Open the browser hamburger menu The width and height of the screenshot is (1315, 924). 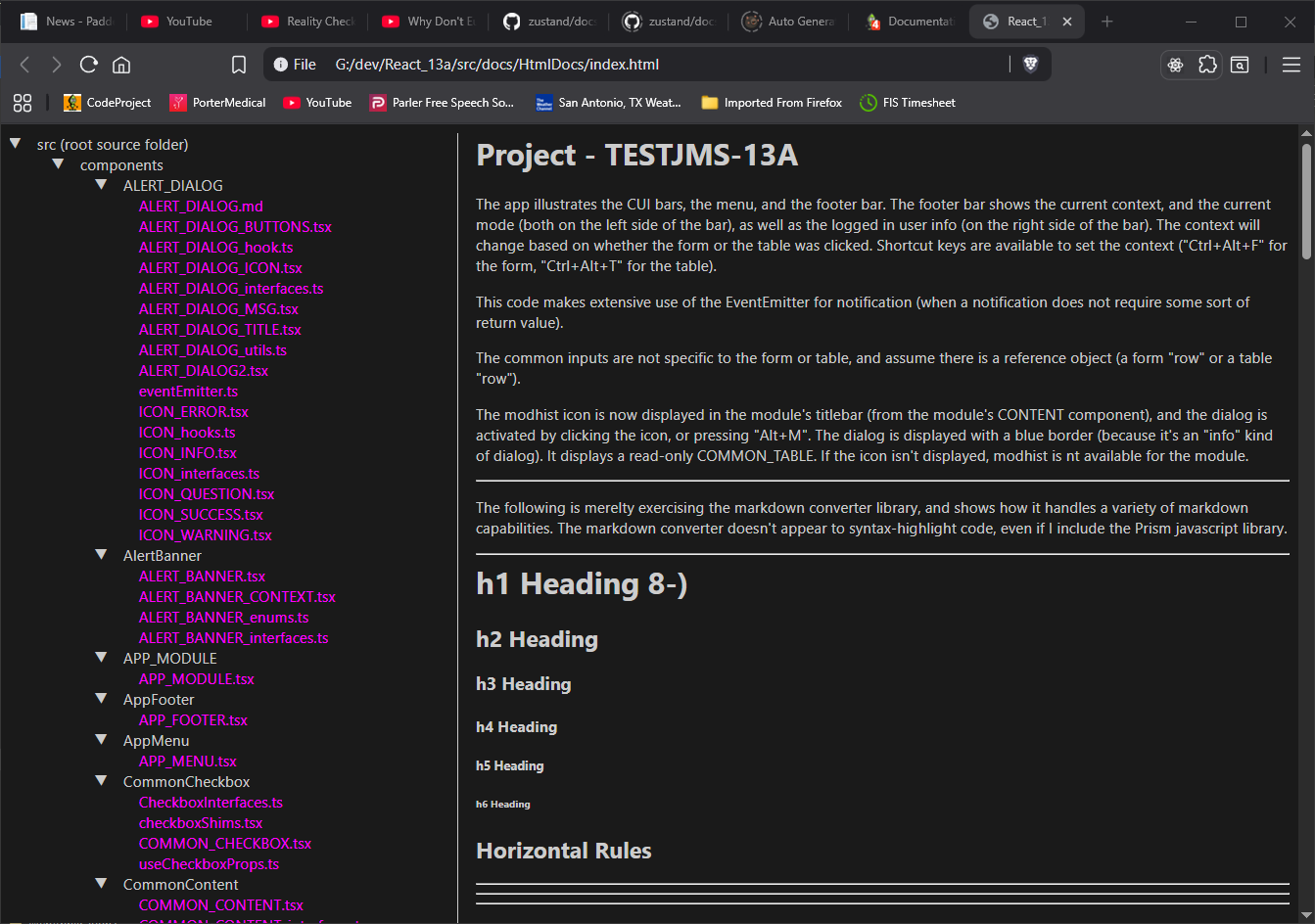pos(1292,65)
